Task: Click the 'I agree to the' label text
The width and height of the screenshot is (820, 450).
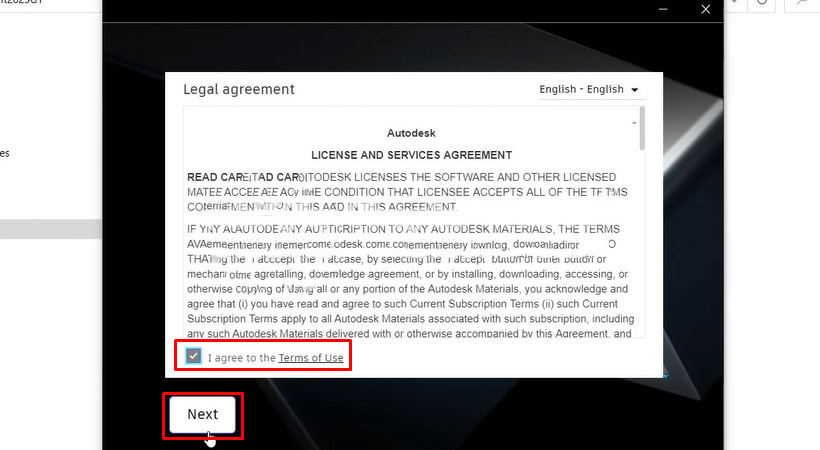Action: pyautogui.click(x=242, y=358)
